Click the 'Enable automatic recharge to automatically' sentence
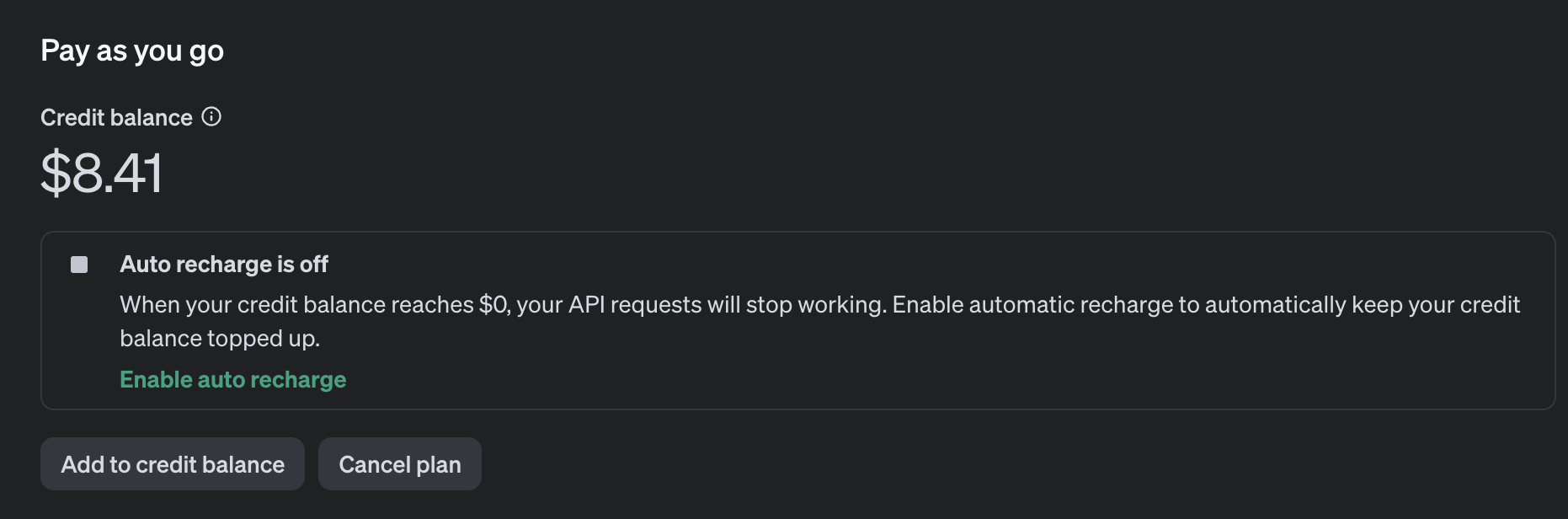Image resolution: width=1568 pixels, height=519 pixels. pyautogui.click(x=1119, y=304)
